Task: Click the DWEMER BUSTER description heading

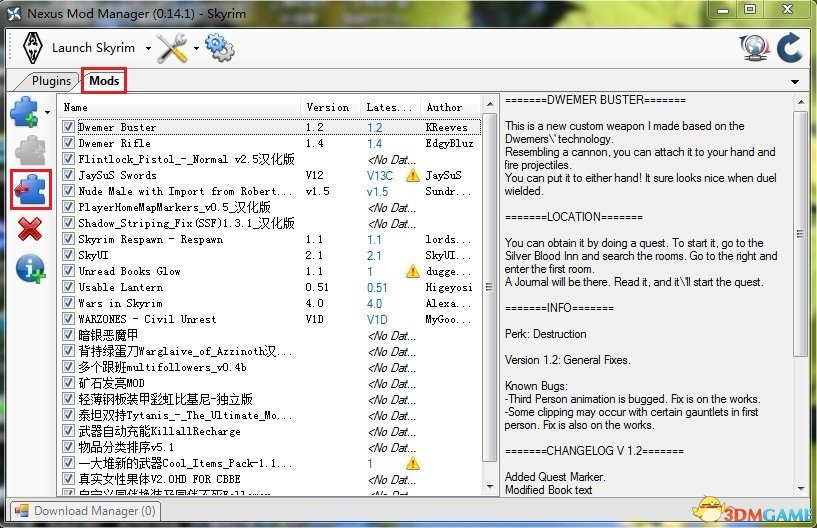Action: (595, 100)
